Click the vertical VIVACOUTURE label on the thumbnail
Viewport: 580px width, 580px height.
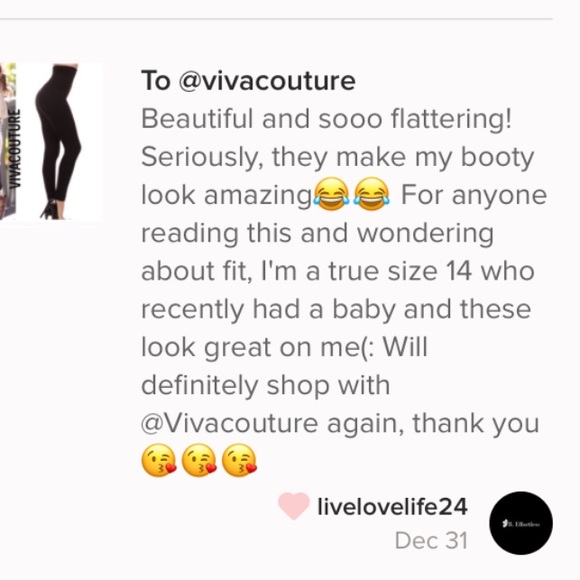tap(14, 149)
